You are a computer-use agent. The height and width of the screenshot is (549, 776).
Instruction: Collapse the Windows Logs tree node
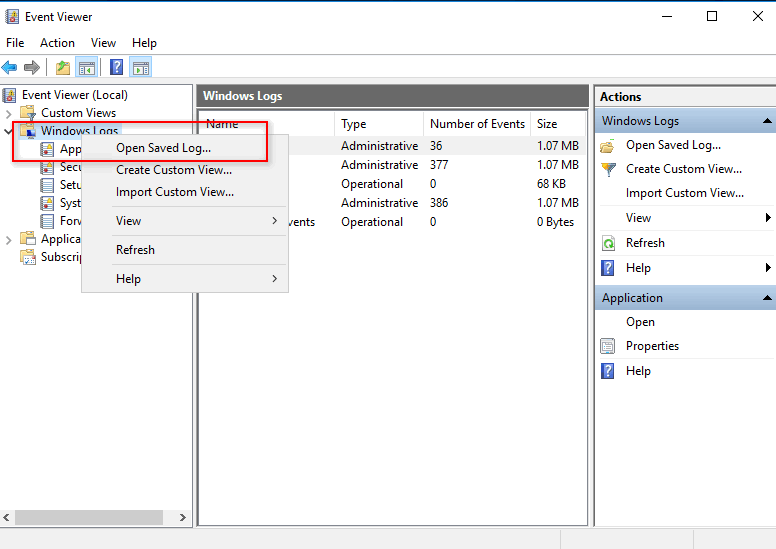pos(8,131)
